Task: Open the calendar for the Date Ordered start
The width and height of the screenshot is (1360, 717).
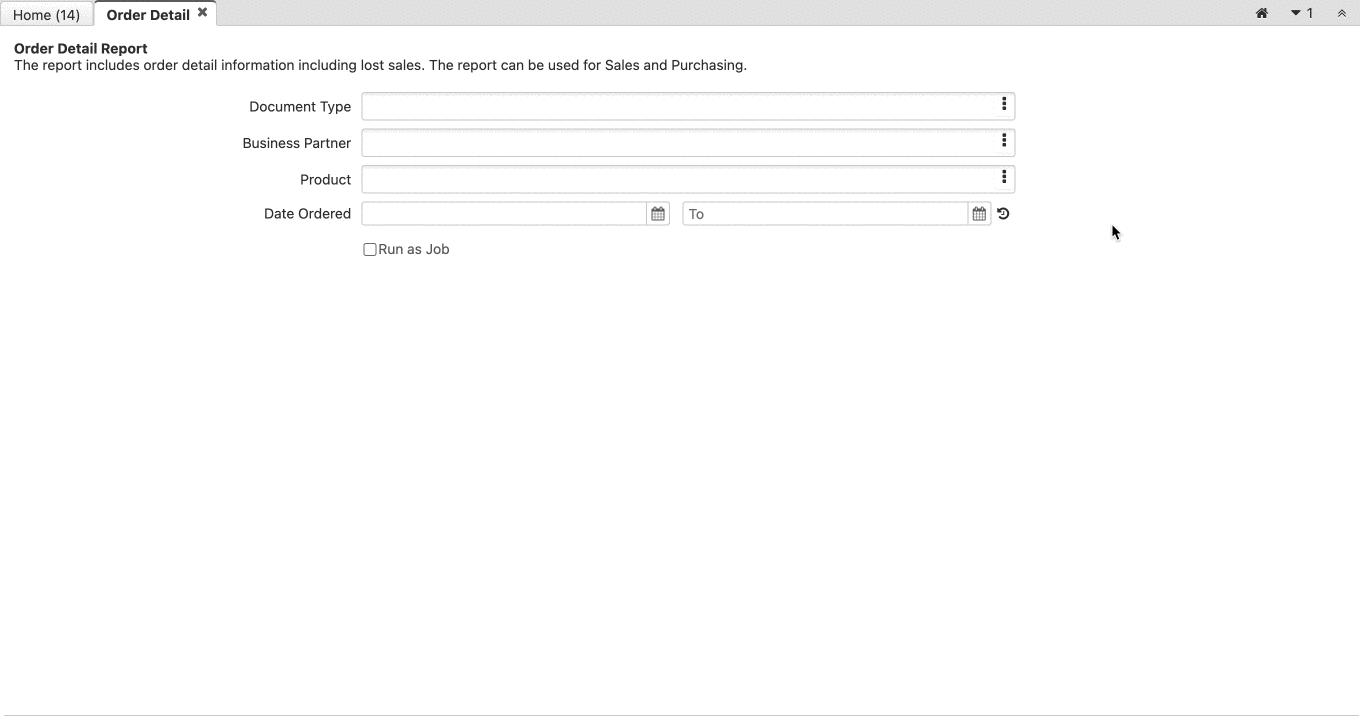Action: point(657,213)
